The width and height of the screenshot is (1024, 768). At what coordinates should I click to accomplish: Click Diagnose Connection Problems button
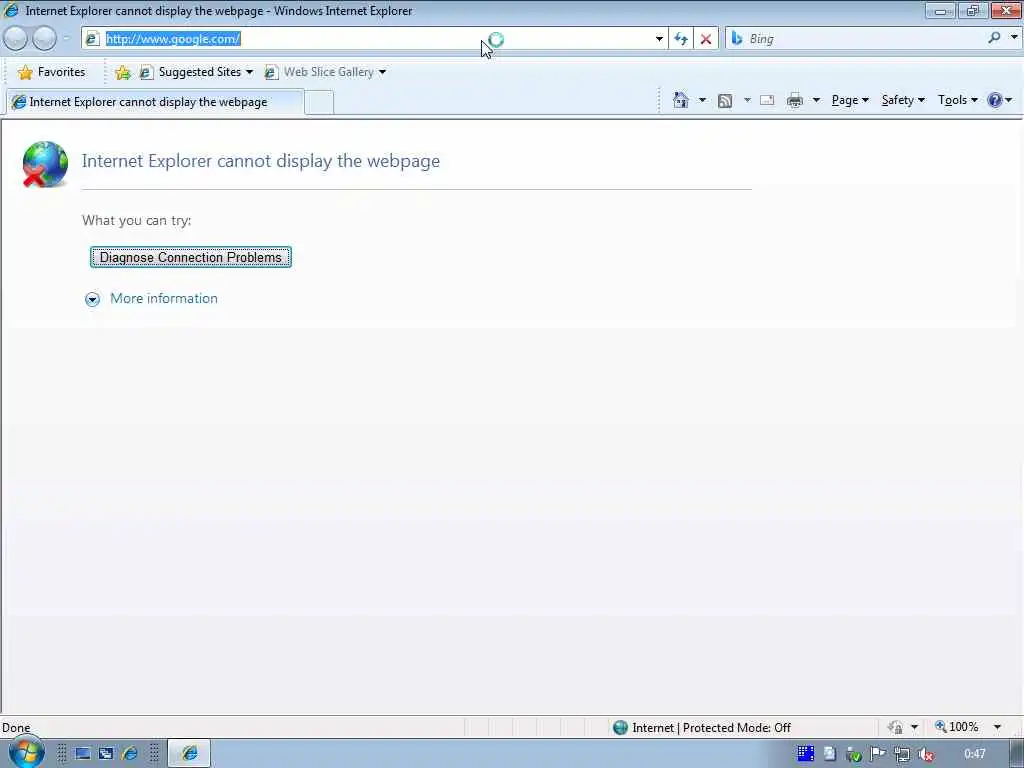[x=191, y=257]
